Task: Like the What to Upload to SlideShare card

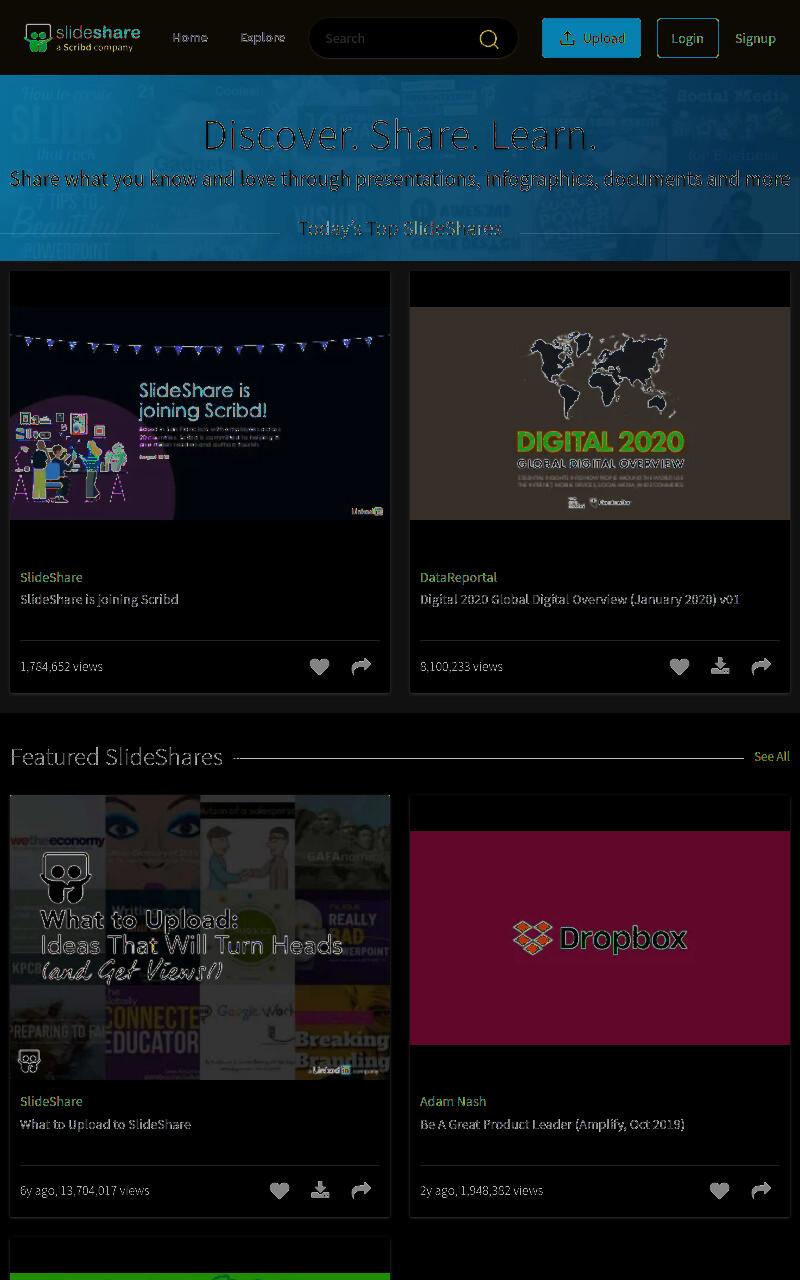Action: click(279, 1190)
